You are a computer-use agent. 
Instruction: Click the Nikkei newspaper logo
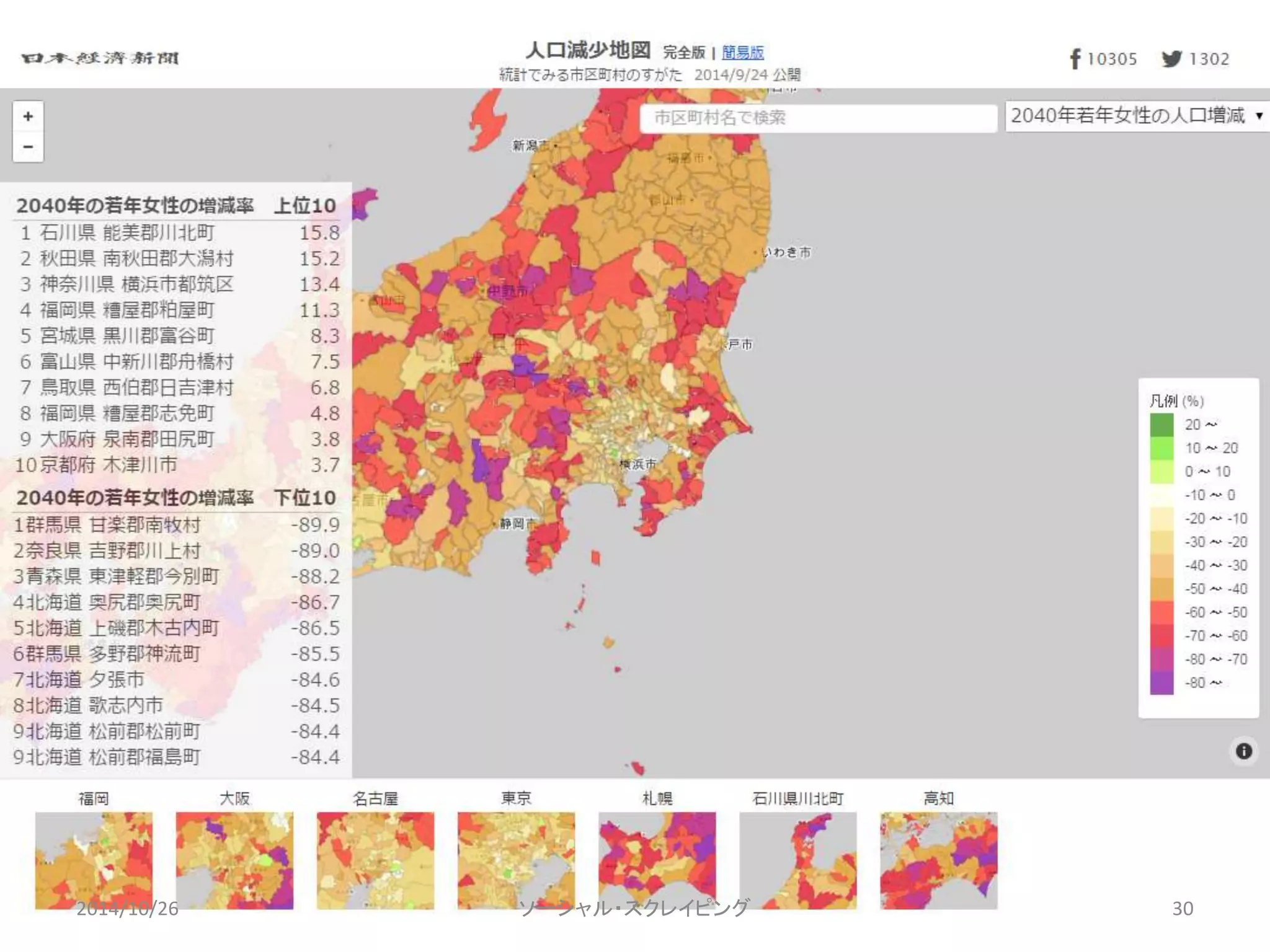tap(100, 58)
